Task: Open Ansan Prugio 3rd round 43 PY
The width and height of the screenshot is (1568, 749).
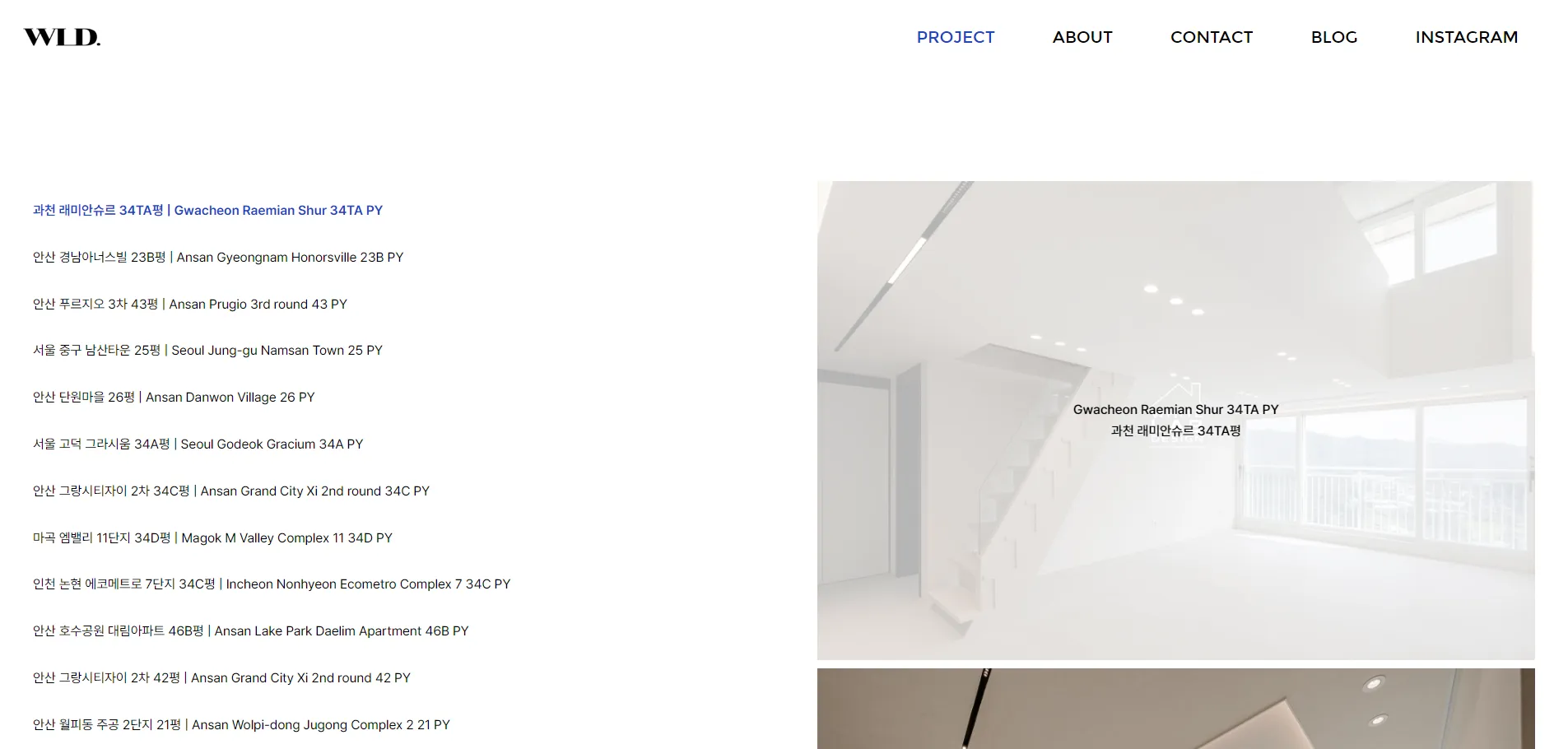Action: [190, 305]
